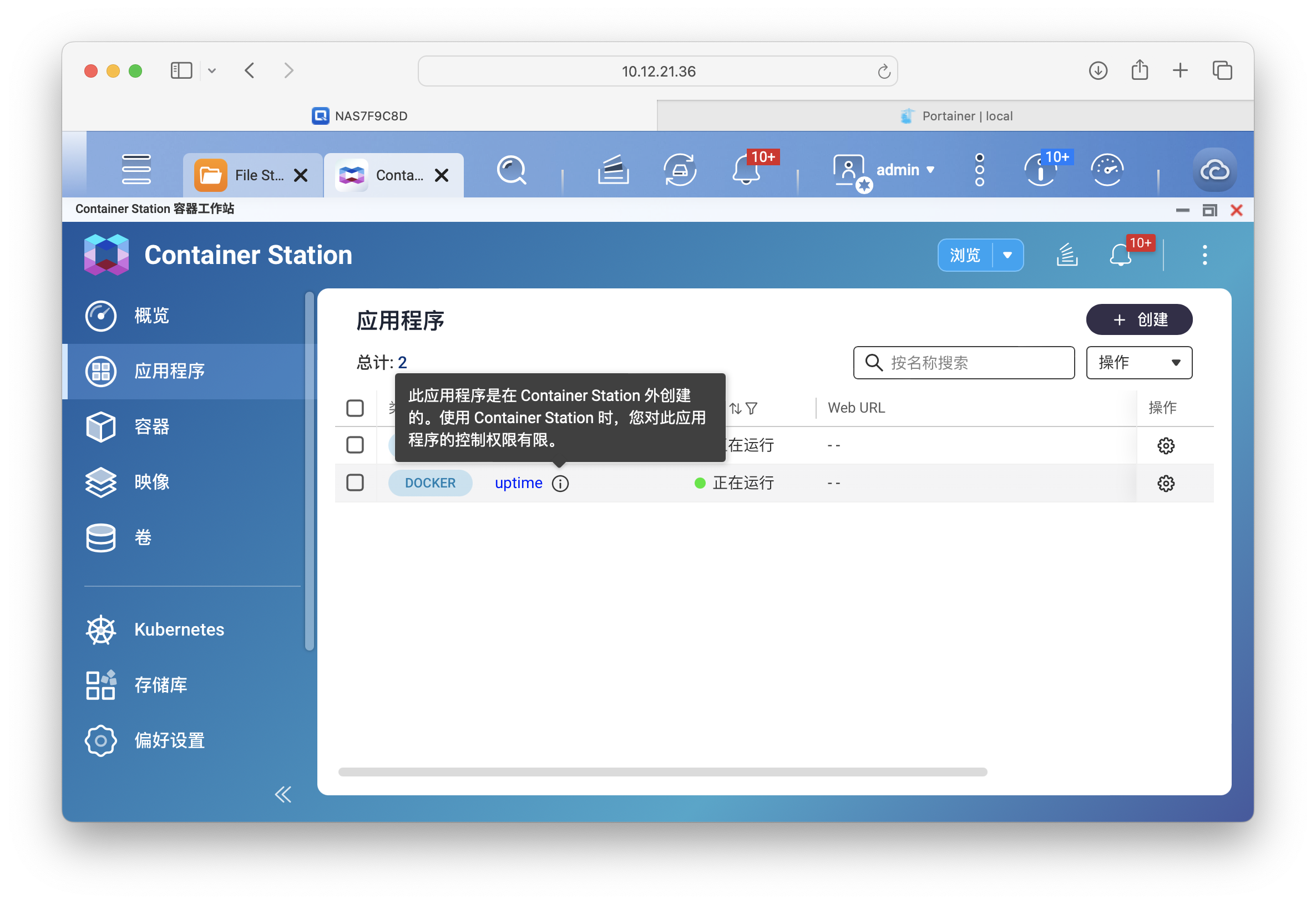This screenshot has height=904, width=1316.
Task: Open the myQNAPcloud cloud icon
Action: click(x=1214, y=170)
